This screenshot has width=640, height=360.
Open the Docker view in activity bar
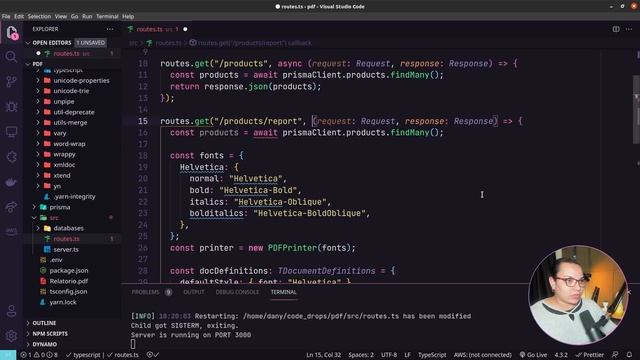pyautogui.click(x=11, y=182)
